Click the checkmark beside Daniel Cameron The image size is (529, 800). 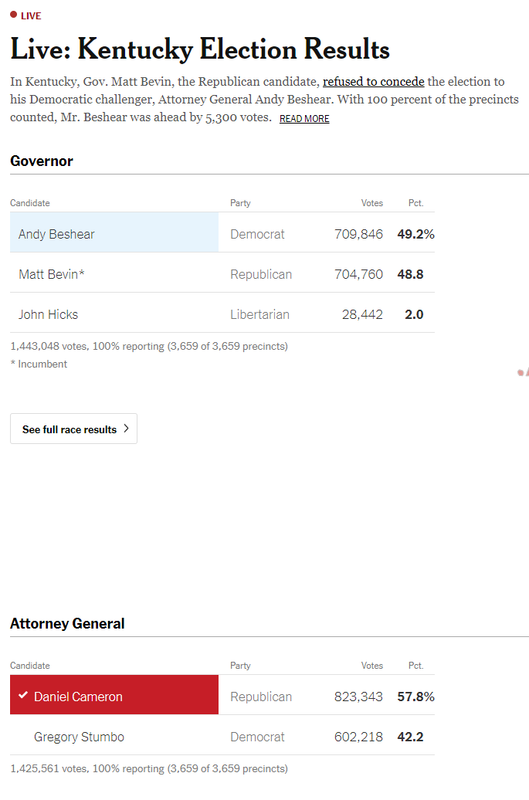(23, 695)
